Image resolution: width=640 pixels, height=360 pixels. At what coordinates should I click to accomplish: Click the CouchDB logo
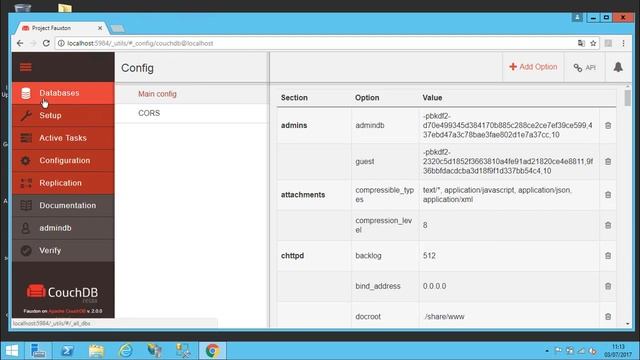tap(63, 293)
